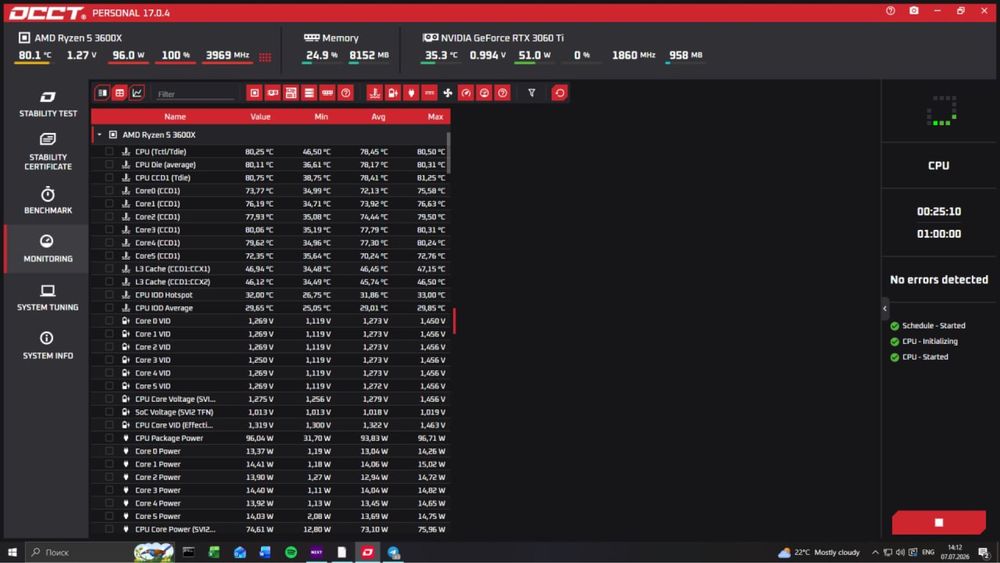Select the CPU Core Power (SVI2... row

pyautogui.click(x=271, y=529)
